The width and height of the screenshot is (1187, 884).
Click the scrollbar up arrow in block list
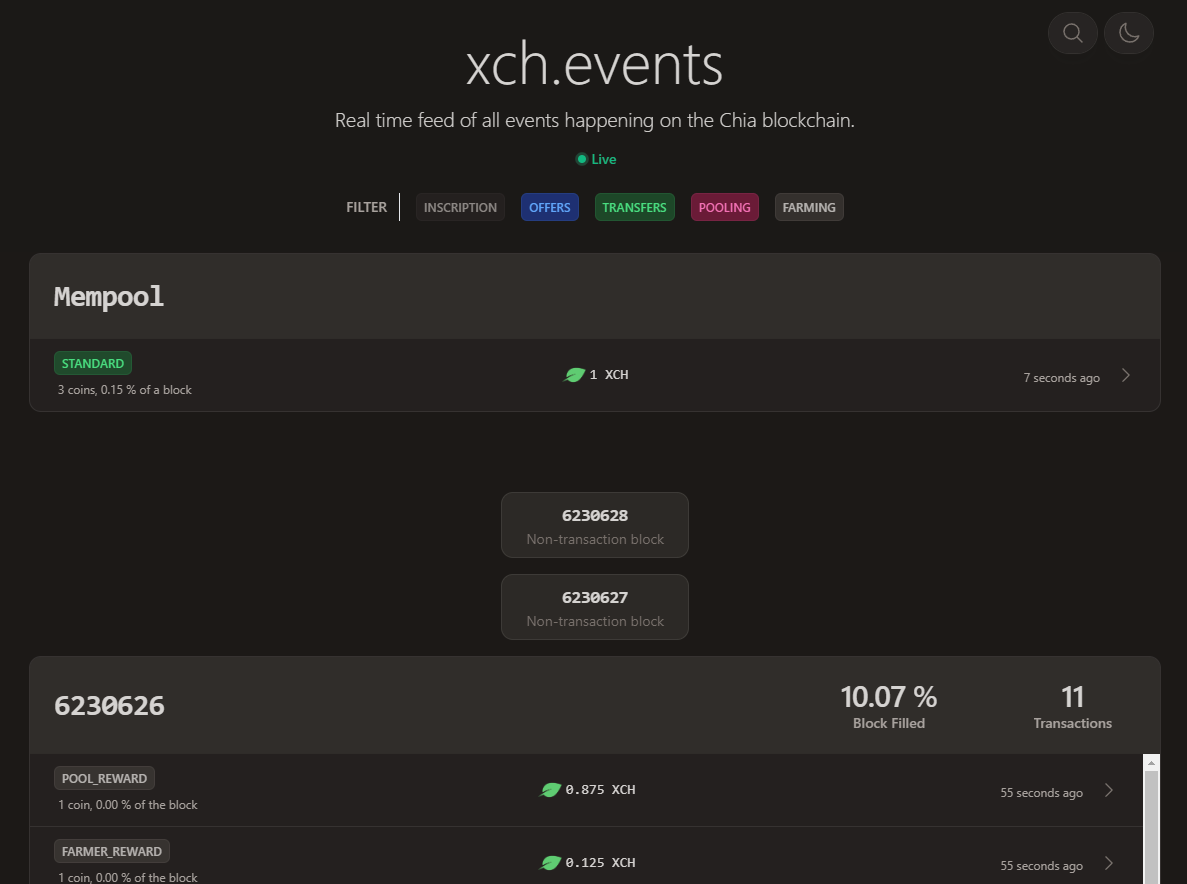[x=1151, y=763]
